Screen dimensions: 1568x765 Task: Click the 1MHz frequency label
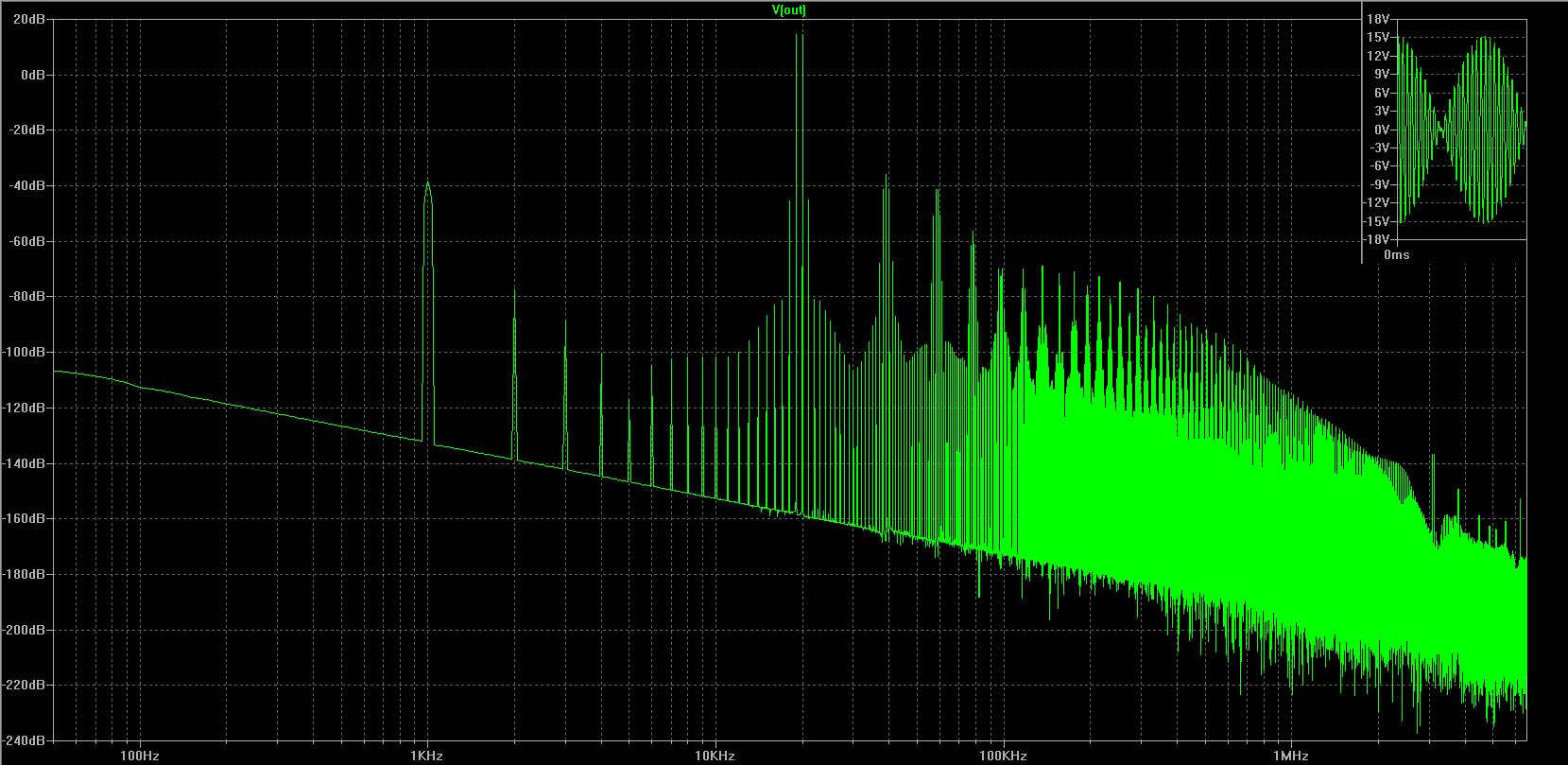(x=1290, y=756)
